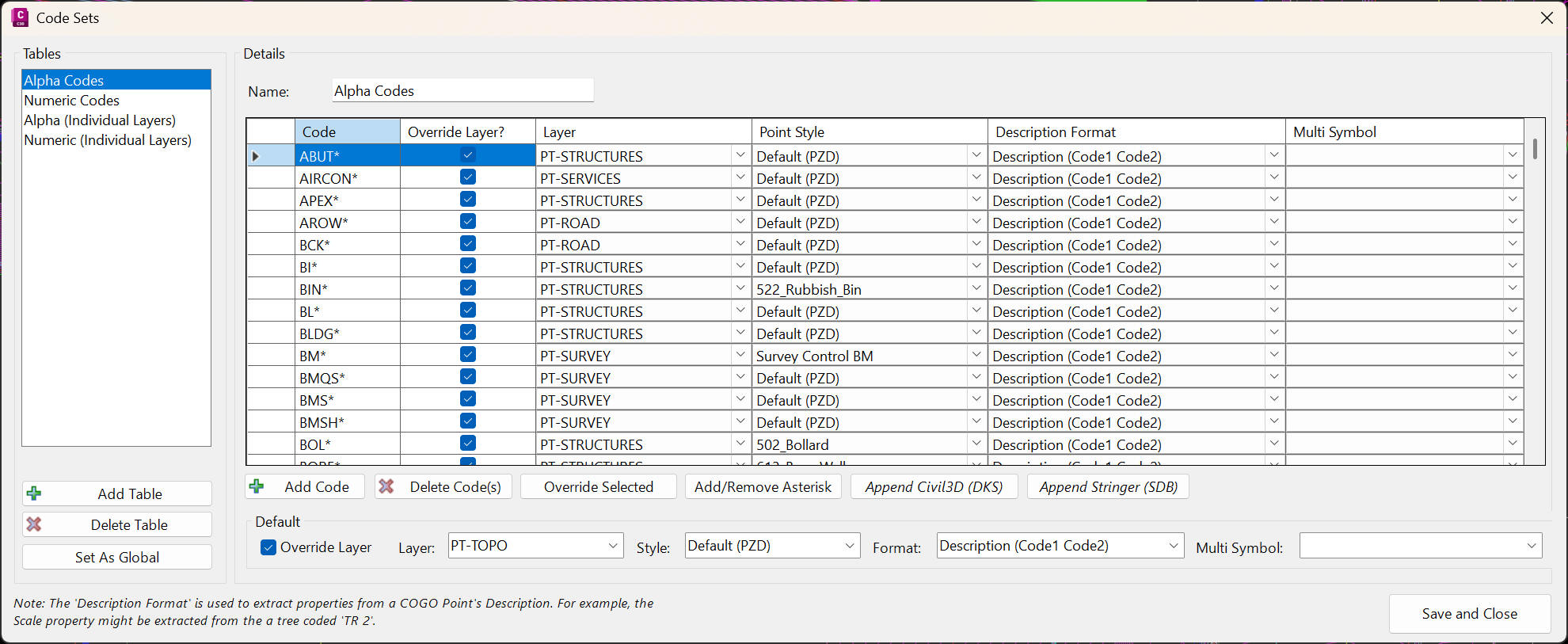Click the red X Delete Table icon

coord(34,524)
